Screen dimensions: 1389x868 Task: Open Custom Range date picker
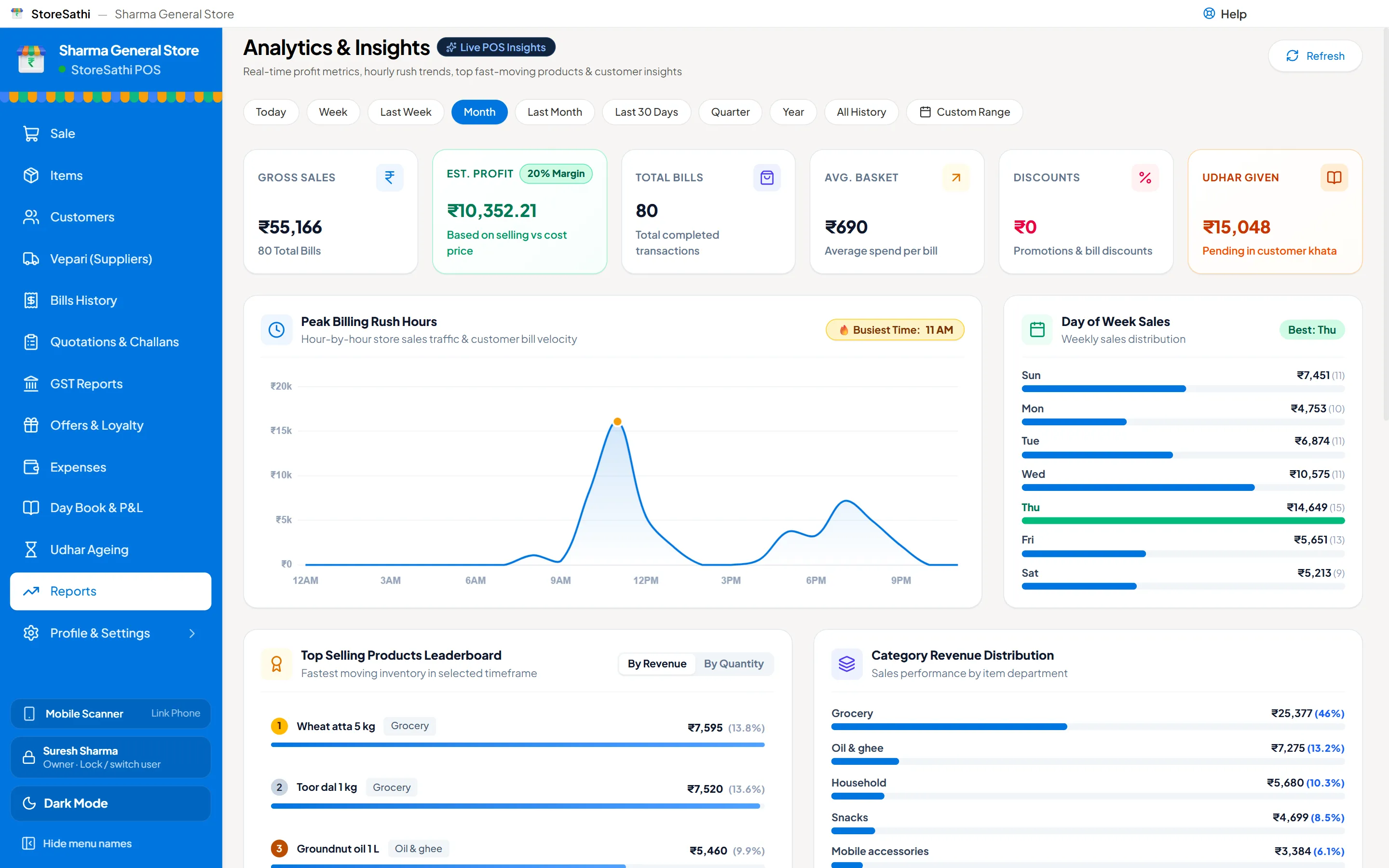(964, 112)
